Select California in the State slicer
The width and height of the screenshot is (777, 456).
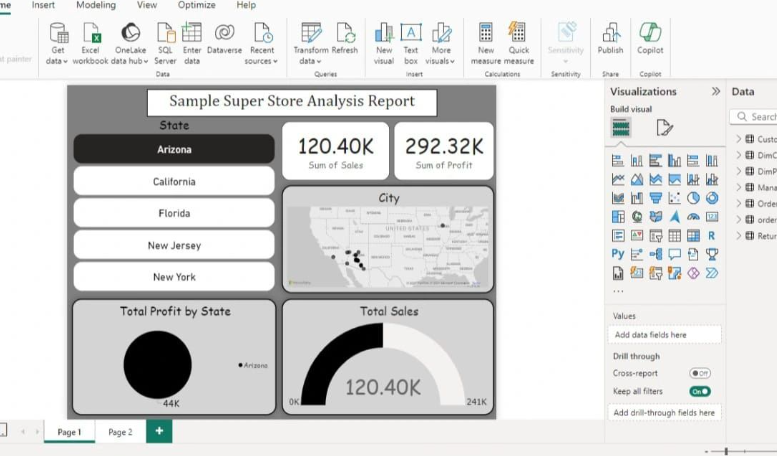174,182
